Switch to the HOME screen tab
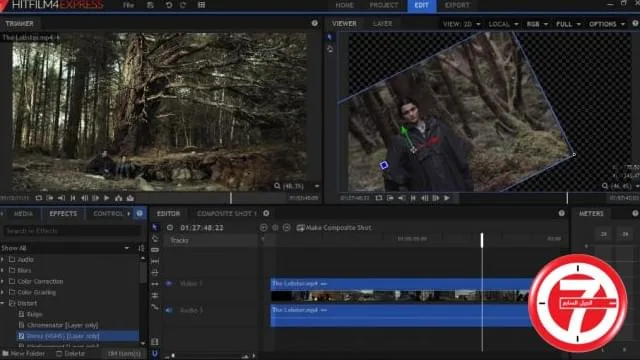 tap(344, 5)
